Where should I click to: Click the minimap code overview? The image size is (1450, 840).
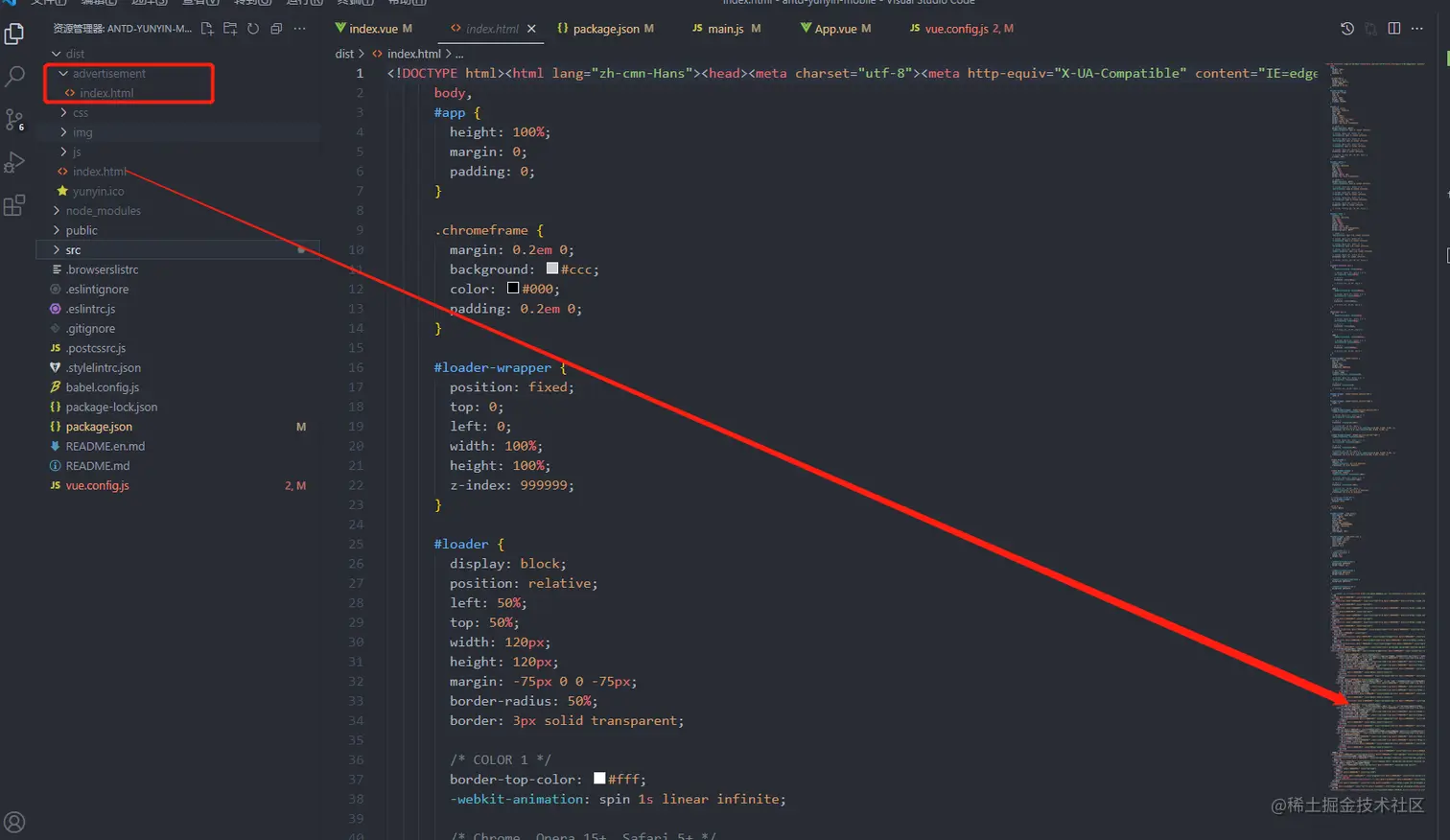pyautogui.click(x=1377, y=427)
